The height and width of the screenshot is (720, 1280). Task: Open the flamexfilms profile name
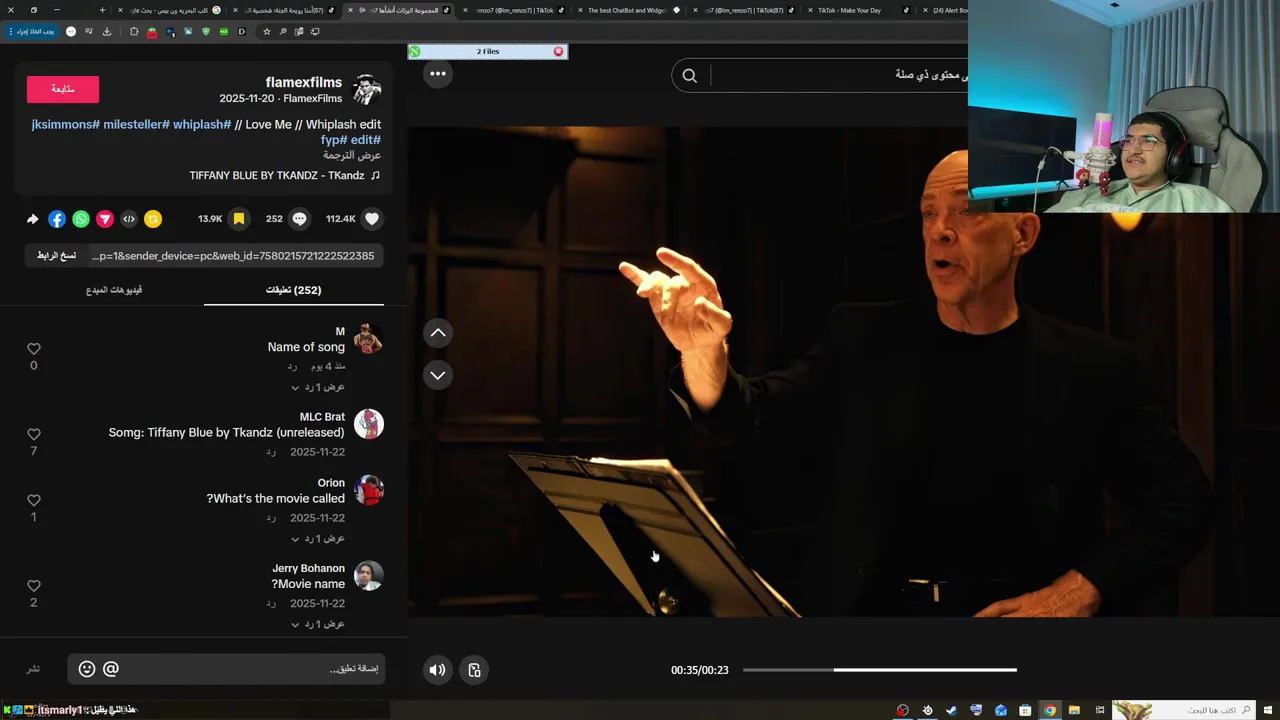(x=304, y=82)
